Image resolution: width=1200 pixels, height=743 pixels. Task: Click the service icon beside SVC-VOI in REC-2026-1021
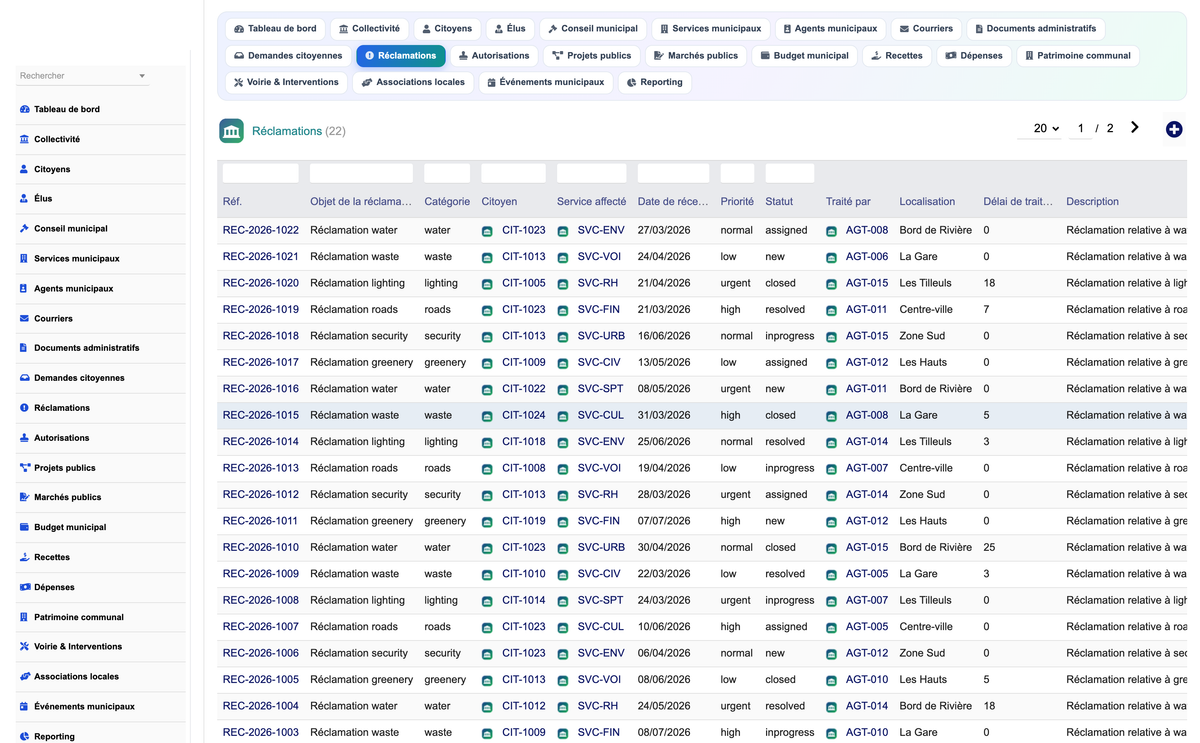563,257
